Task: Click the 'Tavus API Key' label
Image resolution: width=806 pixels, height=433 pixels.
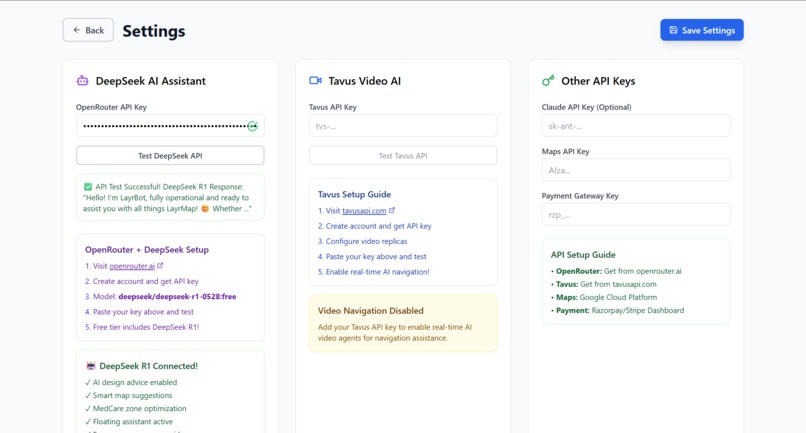Action: (333, 107)
